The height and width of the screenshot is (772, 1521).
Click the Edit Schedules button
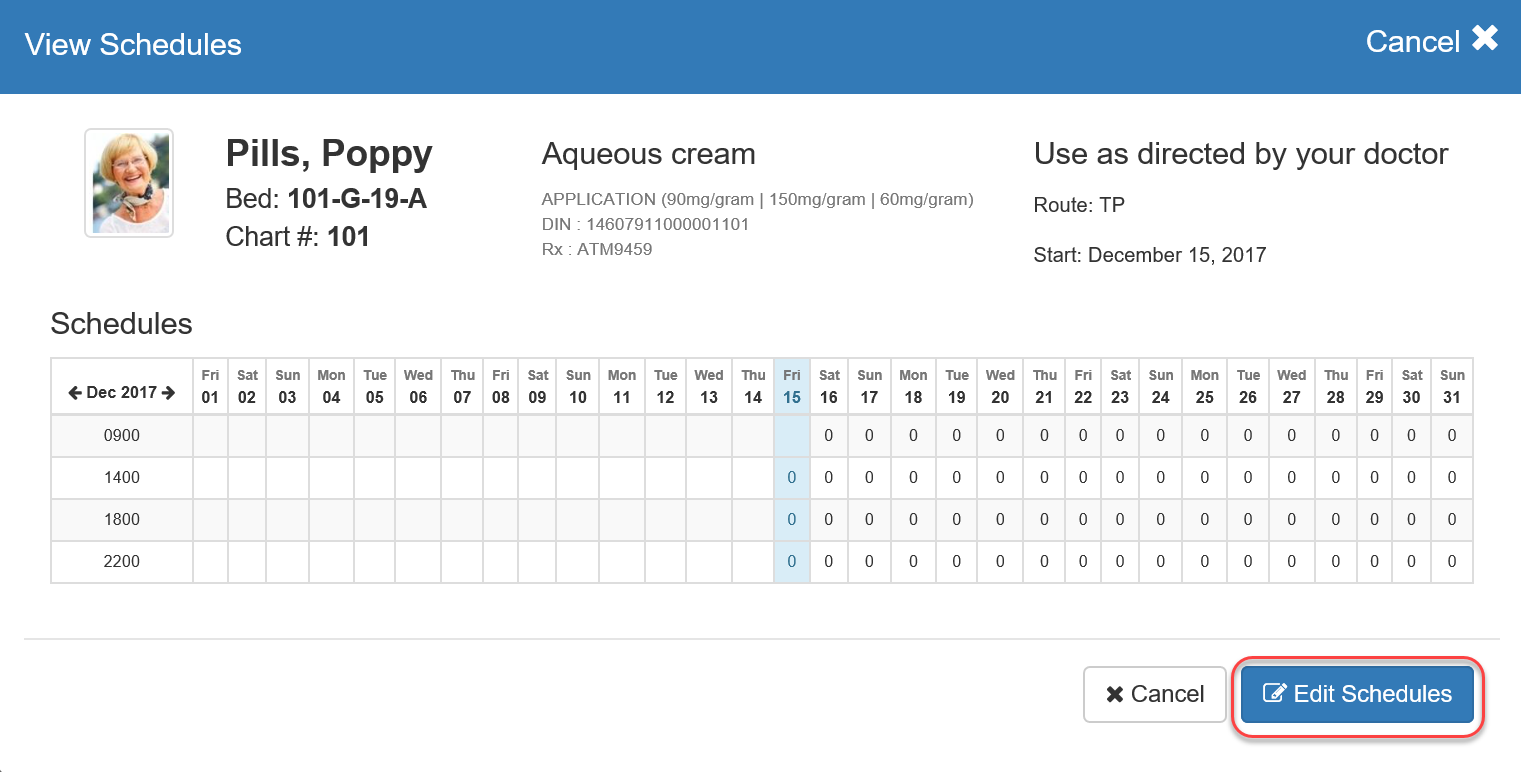coord(1357,694)
